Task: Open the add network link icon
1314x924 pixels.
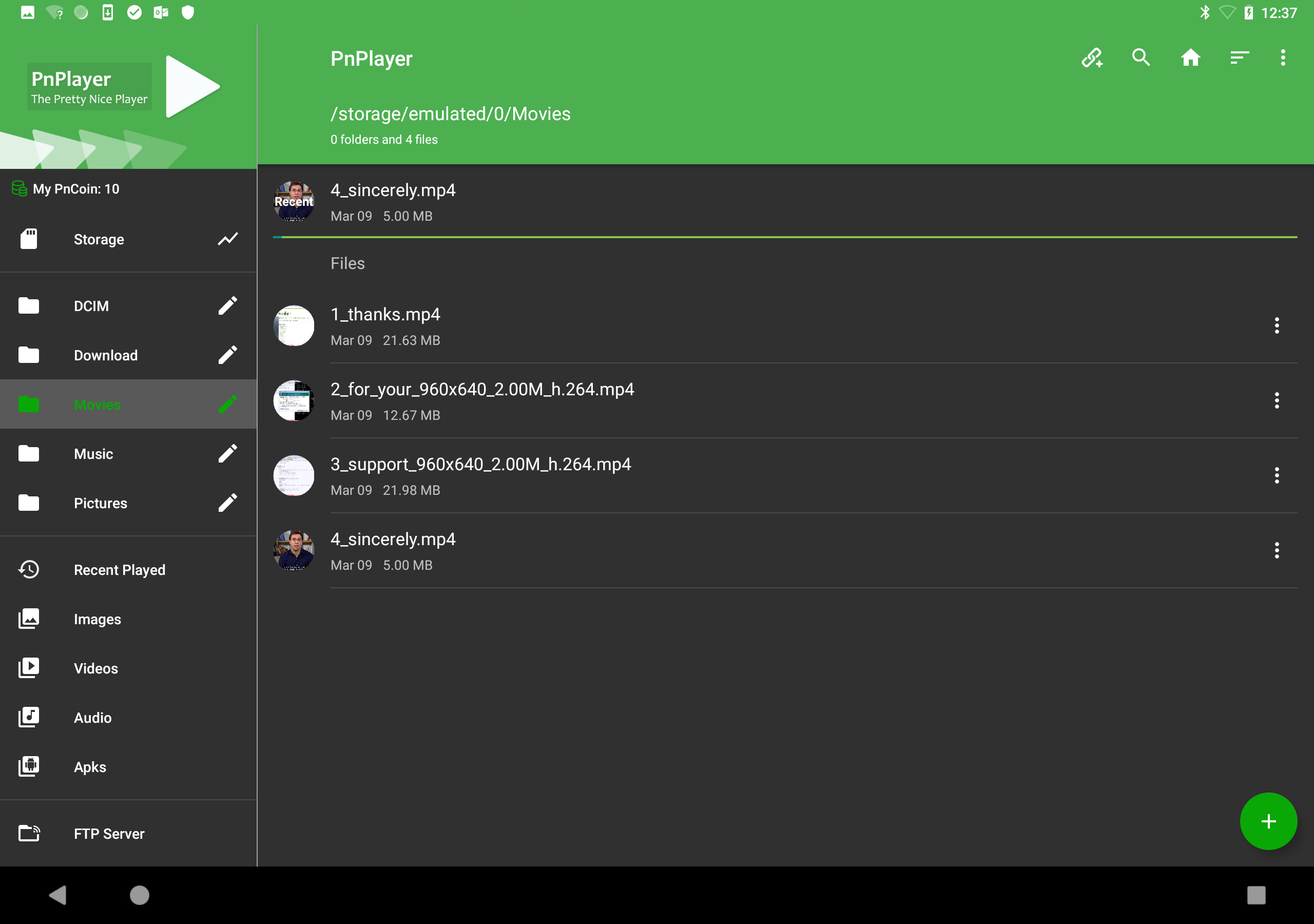Action: coord(1092,58)
